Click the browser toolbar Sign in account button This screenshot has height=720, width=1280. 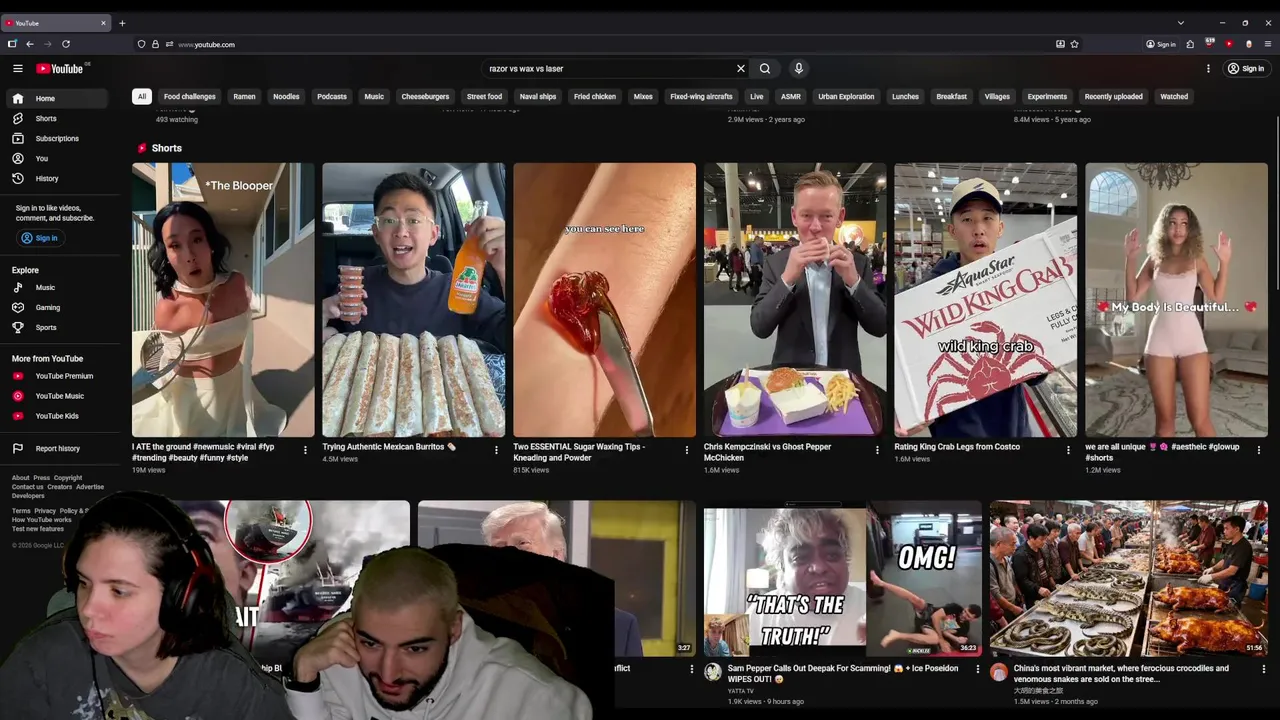tap(1161, 44)
